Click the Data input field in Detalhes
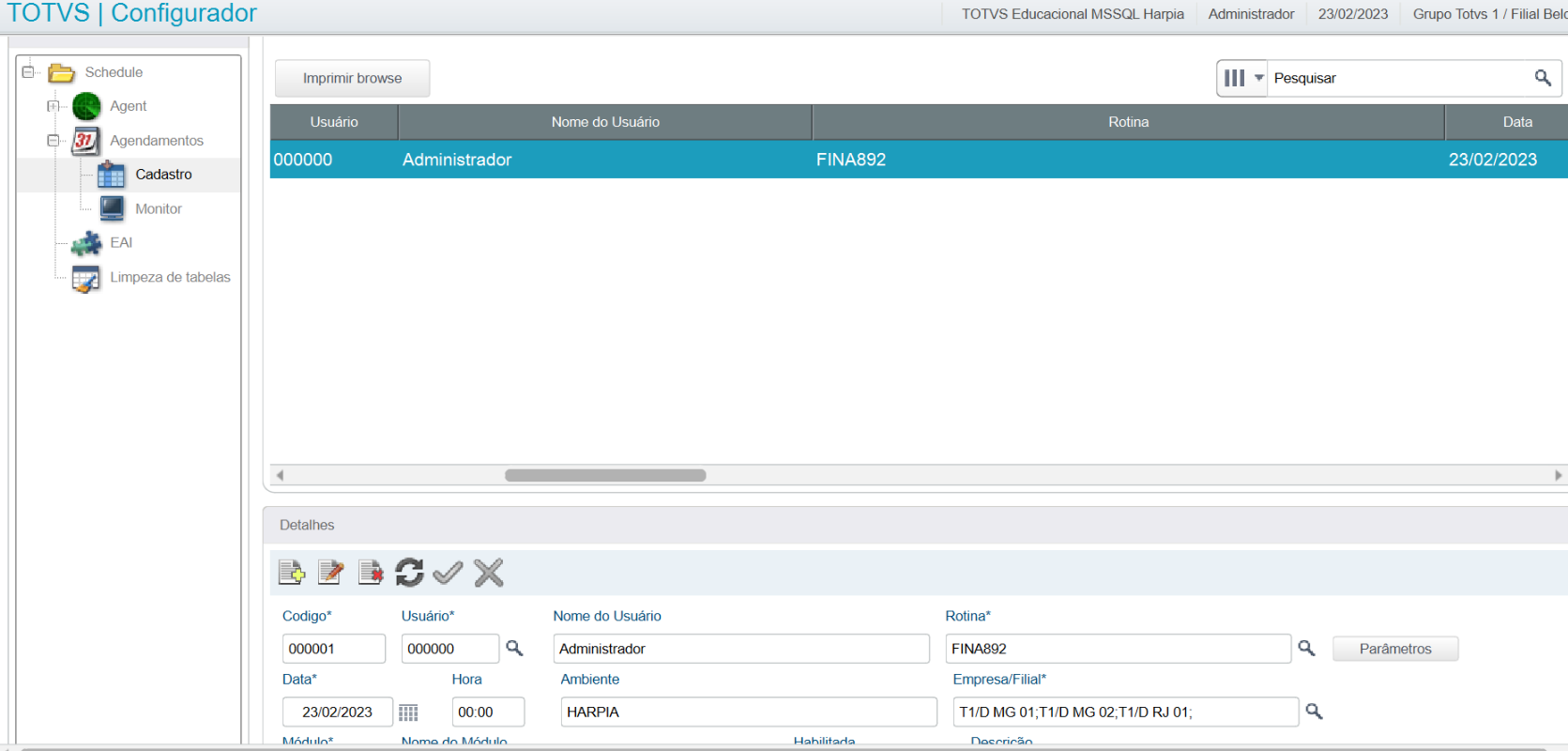This screenshot has height=751, width=1568. click(338, 712)
